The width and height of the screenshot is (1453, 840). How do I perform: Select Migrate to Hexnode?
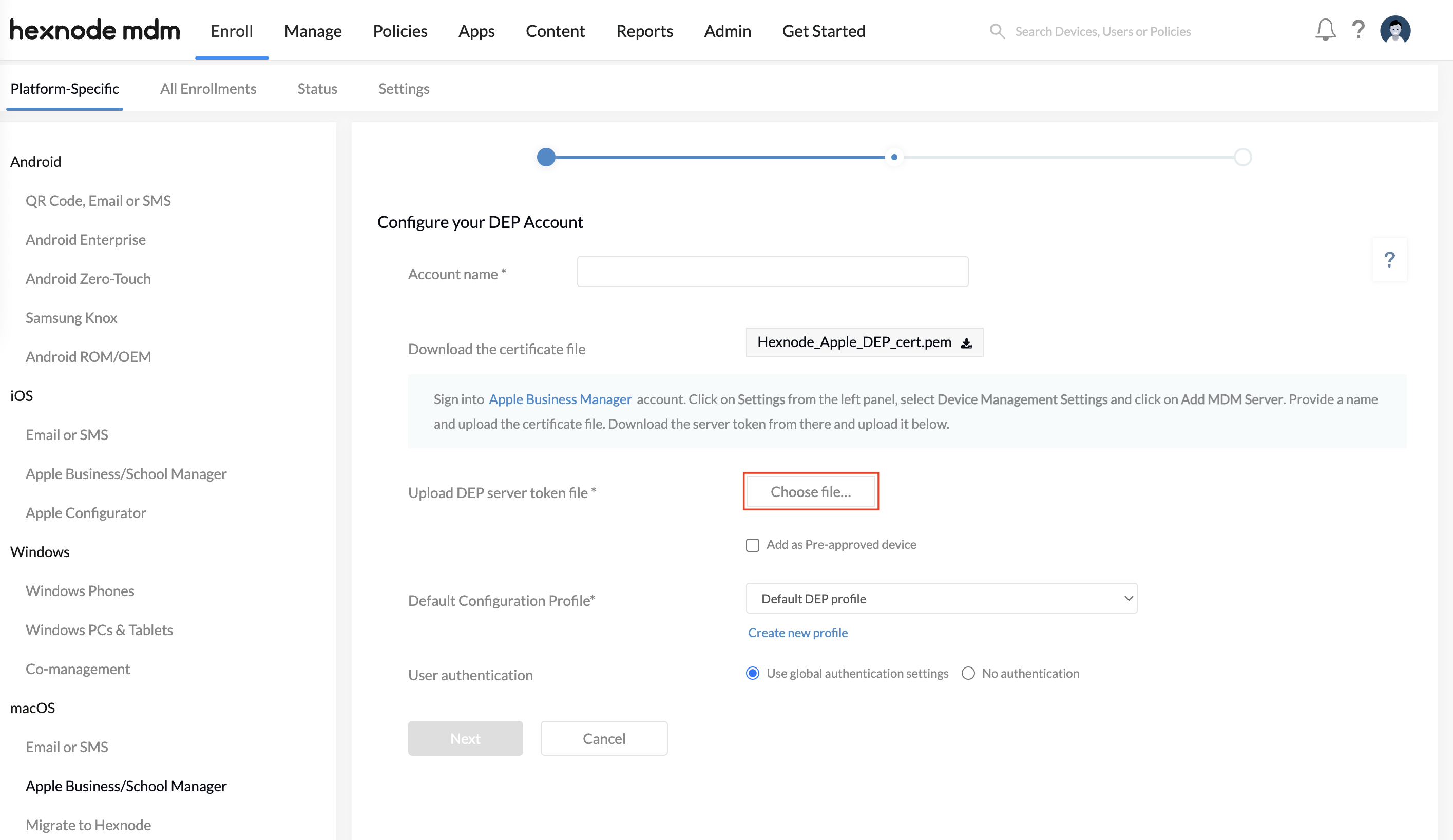(88, 825)
